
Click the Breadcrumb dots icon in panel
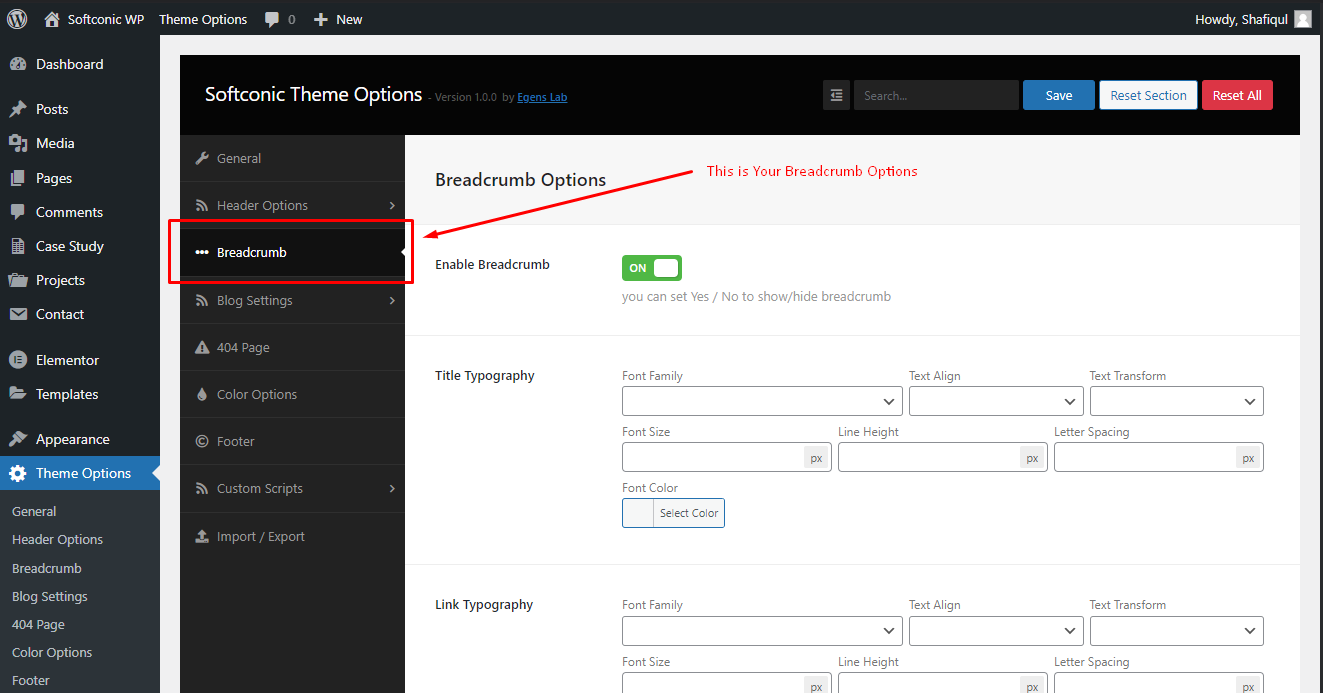pyautogui.click(x=202, y=253)
